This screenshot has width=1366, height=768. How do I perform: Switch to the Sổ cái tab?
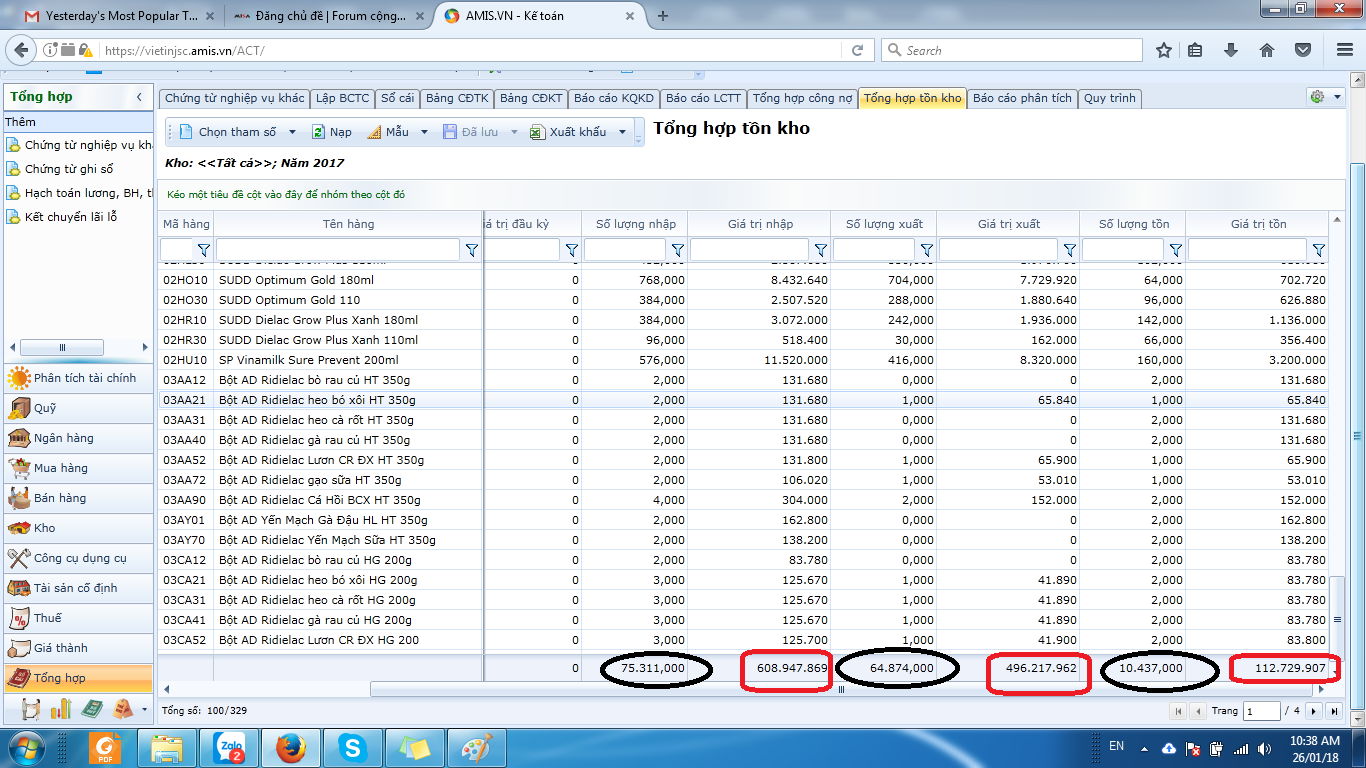[x=397, y=98]
